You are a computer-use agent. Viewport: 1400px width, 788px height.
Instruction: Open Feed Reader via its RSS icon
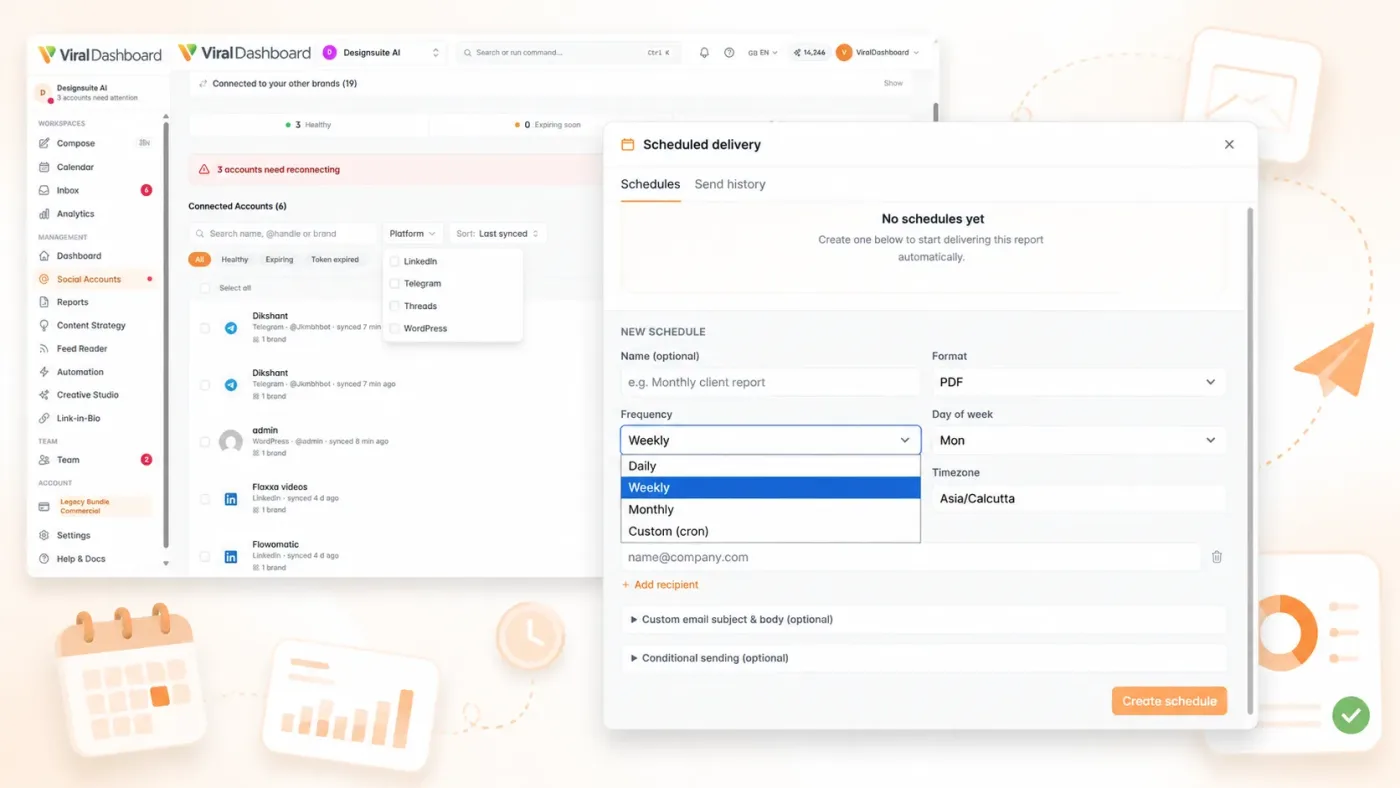44,349
